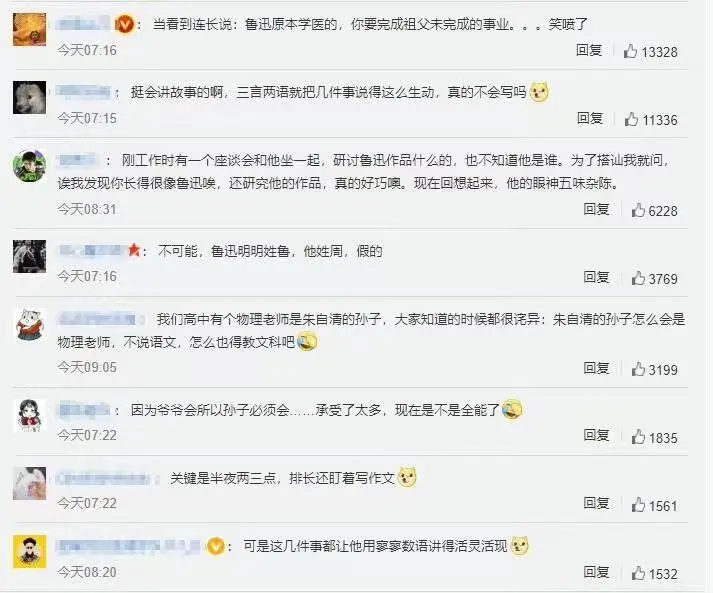Click the green-haired avatar of the third commenter
The width and height of the screenshot is (713, 593).
click(30, 166)
